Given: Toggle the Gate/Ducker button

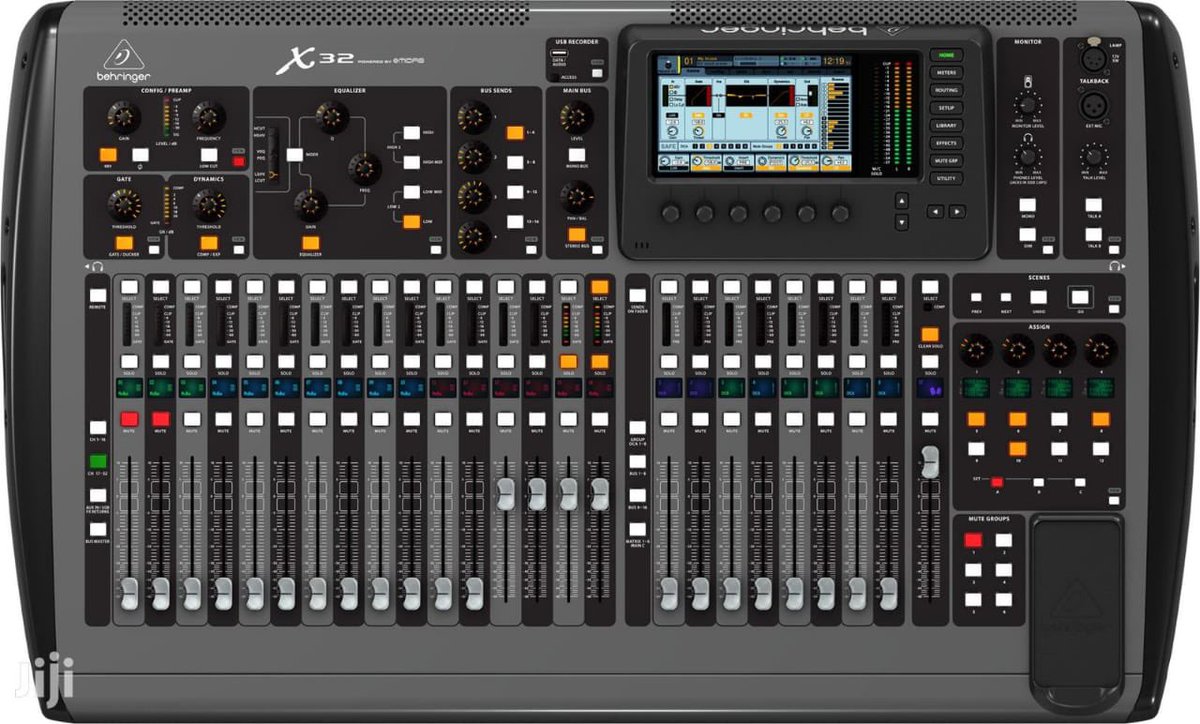Looking at the screenshot, I should tap(124, 241).
